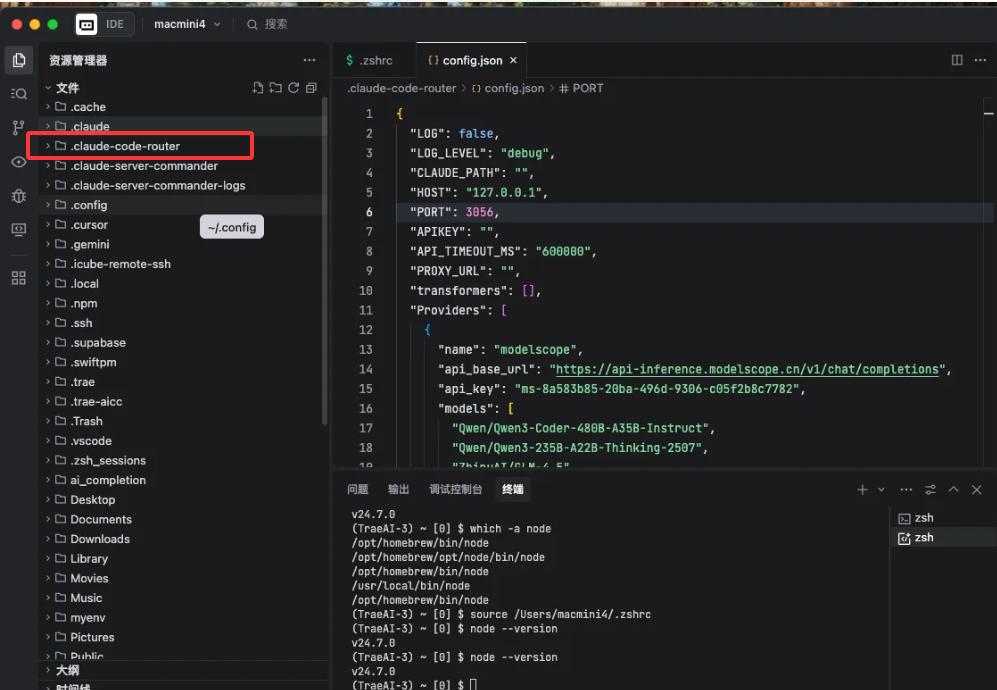Click the Qwen3-Coder-480B-A35B-Instruct model string

[581, 428]
